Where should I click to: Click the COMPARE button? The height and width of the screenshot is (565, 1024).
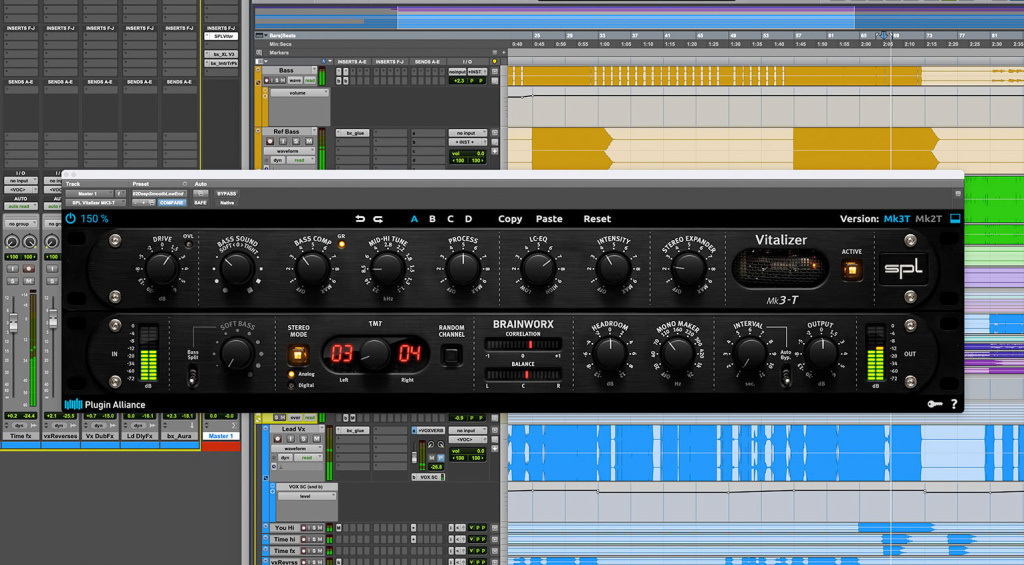tap(172, 203)
